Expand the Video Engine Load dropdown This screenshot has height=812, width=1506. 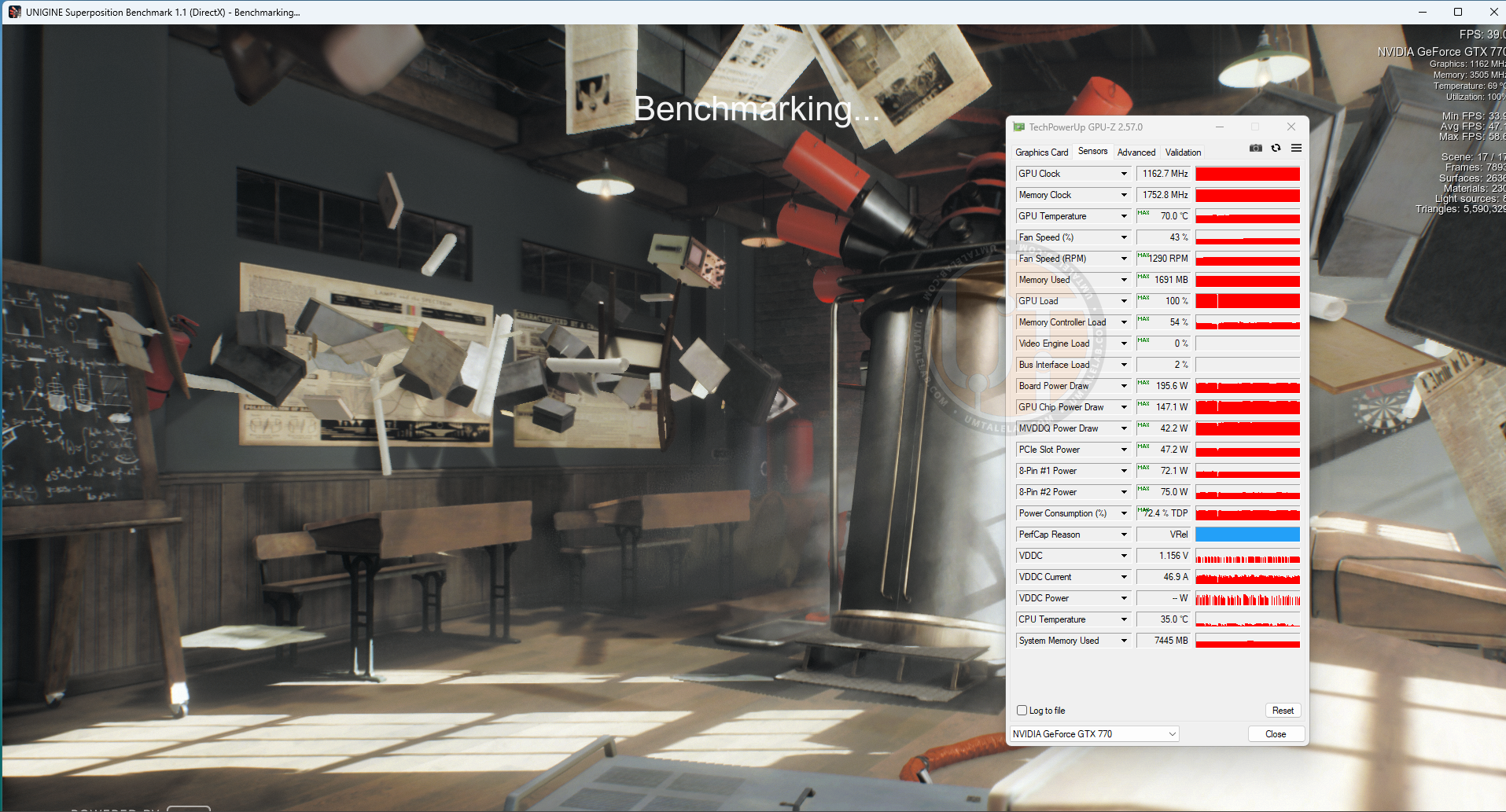[x=1124, y=344]
